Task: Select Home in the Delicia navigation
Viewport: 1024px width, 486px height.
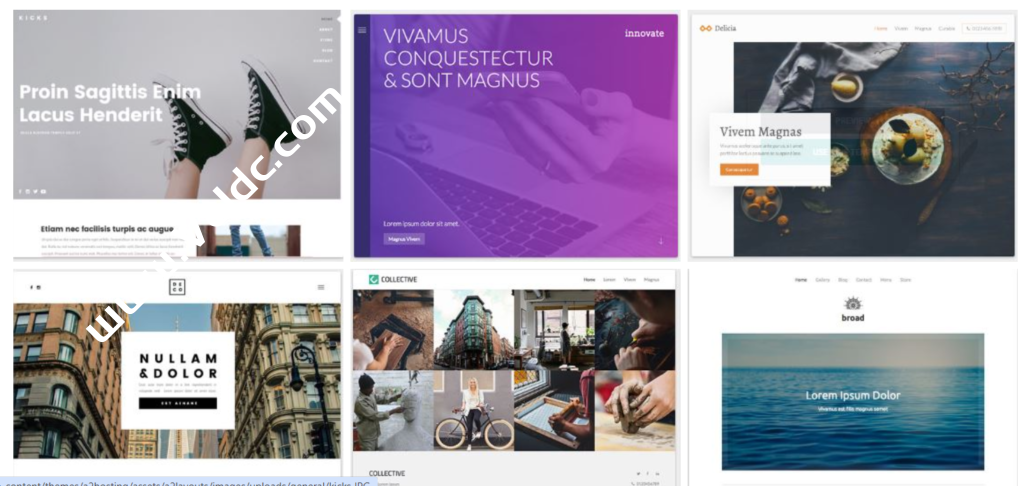Action: [x=881, y=28]
